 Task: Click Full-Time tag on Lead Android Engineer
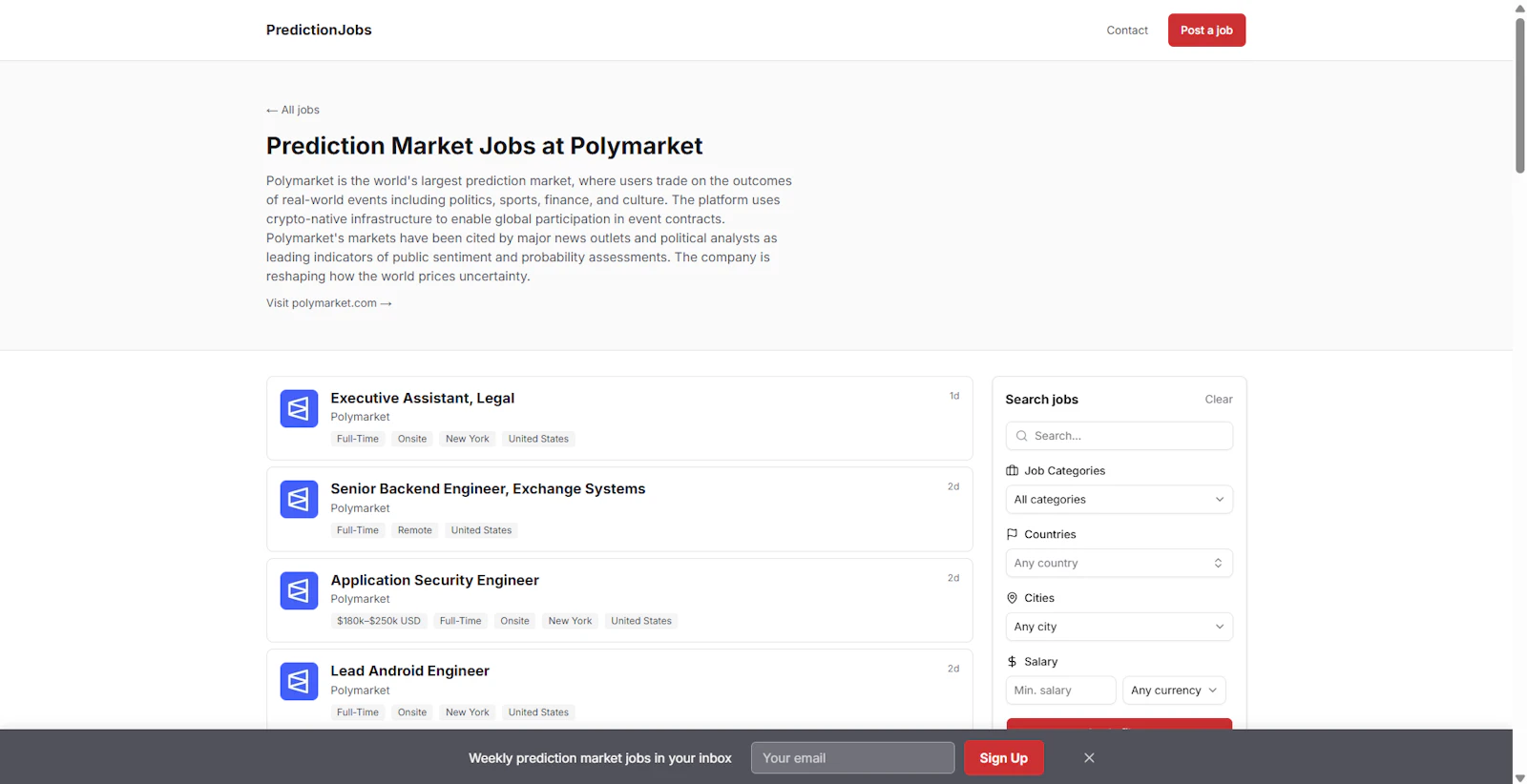pyautogui.click(x=358, y=712)
